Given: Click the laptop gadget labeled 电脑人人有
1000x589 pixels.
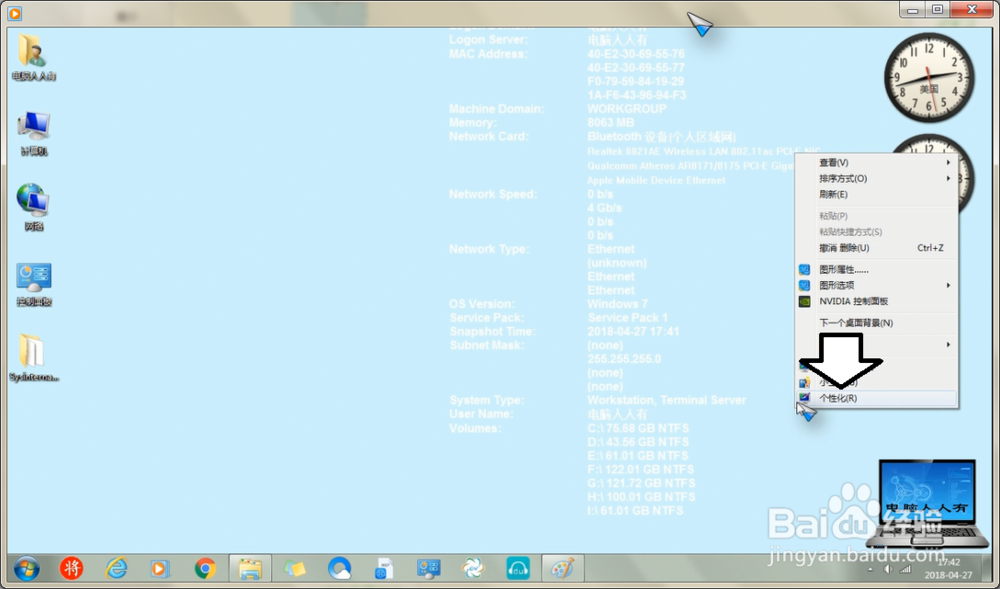Looking at the screenshot, I should click(928, 503).
